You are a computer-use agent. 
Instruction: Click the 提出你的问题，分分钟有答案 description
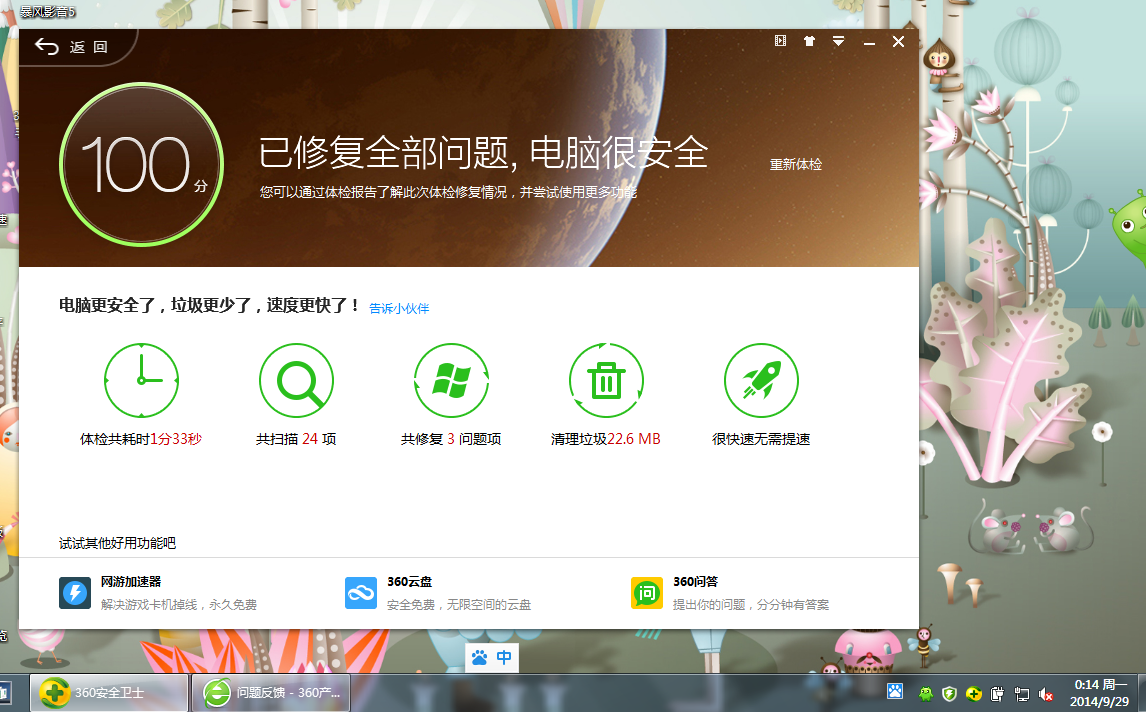point(751,605)
